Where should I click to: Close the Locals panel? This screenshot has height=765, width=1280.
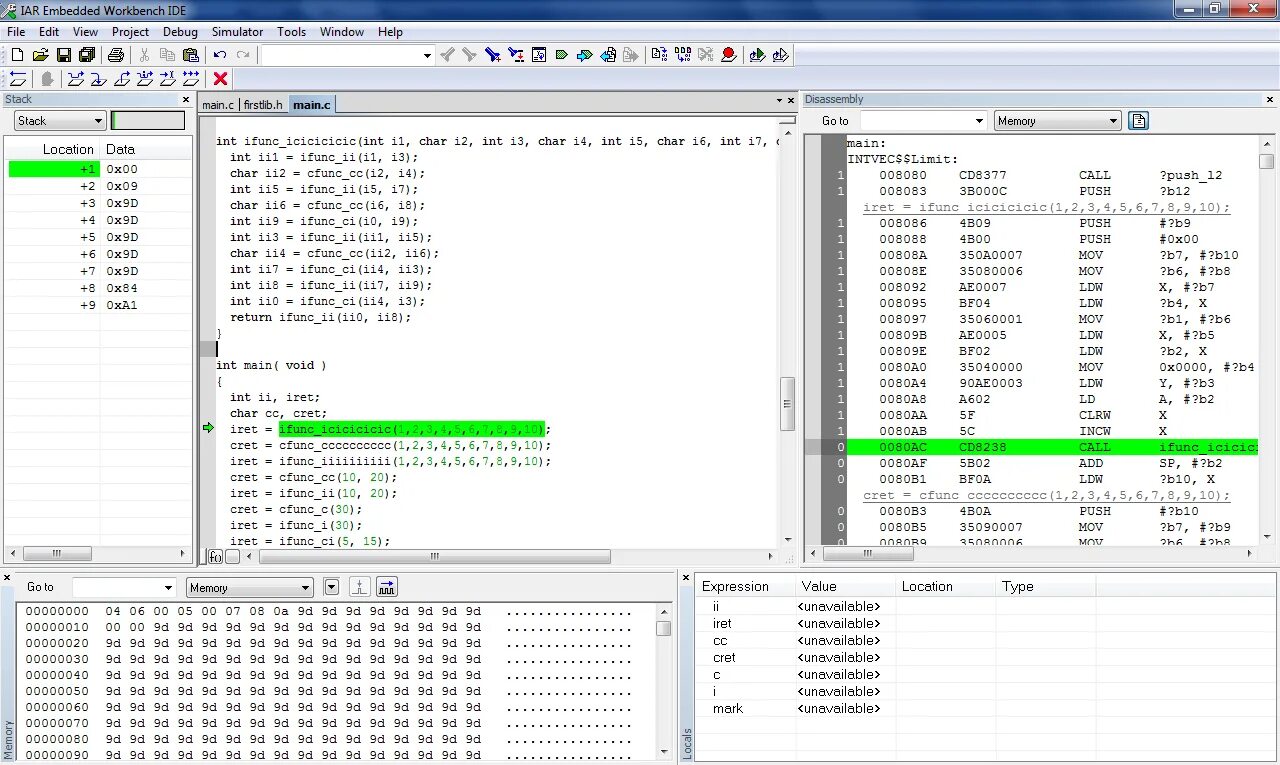click(686, 577)
